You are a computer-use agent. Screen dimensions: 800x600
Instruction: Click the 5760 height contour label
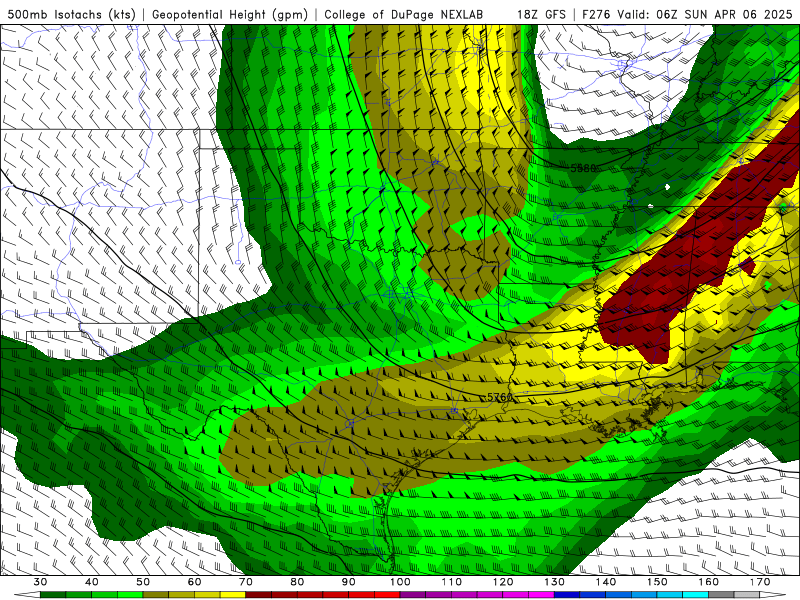click(x=499, y=397)
